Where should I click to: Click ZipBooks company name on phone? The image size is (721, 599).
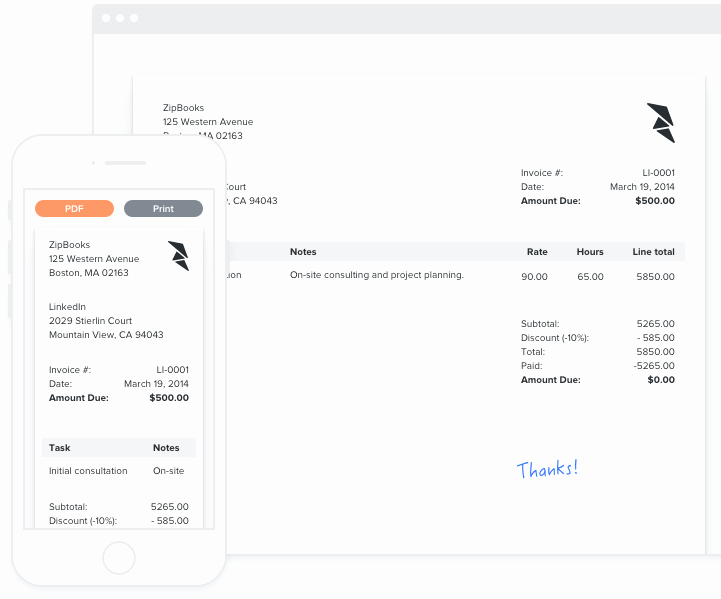(x=69, y=245)
